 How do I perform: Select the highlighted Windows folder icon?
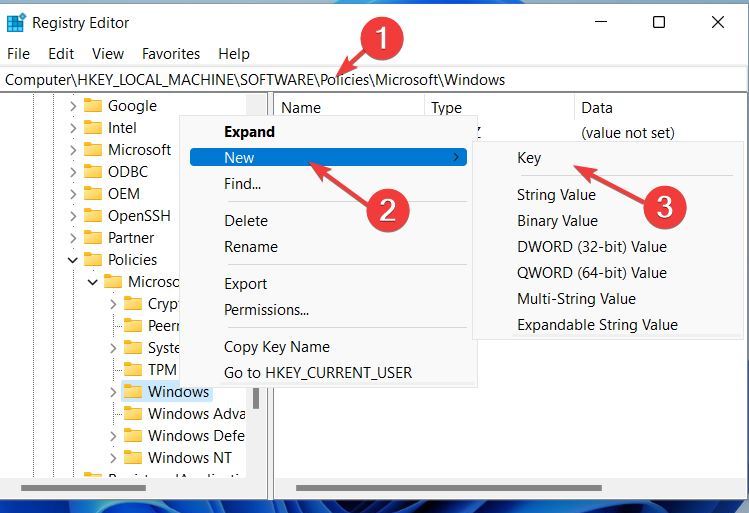[x=133, y=391]
